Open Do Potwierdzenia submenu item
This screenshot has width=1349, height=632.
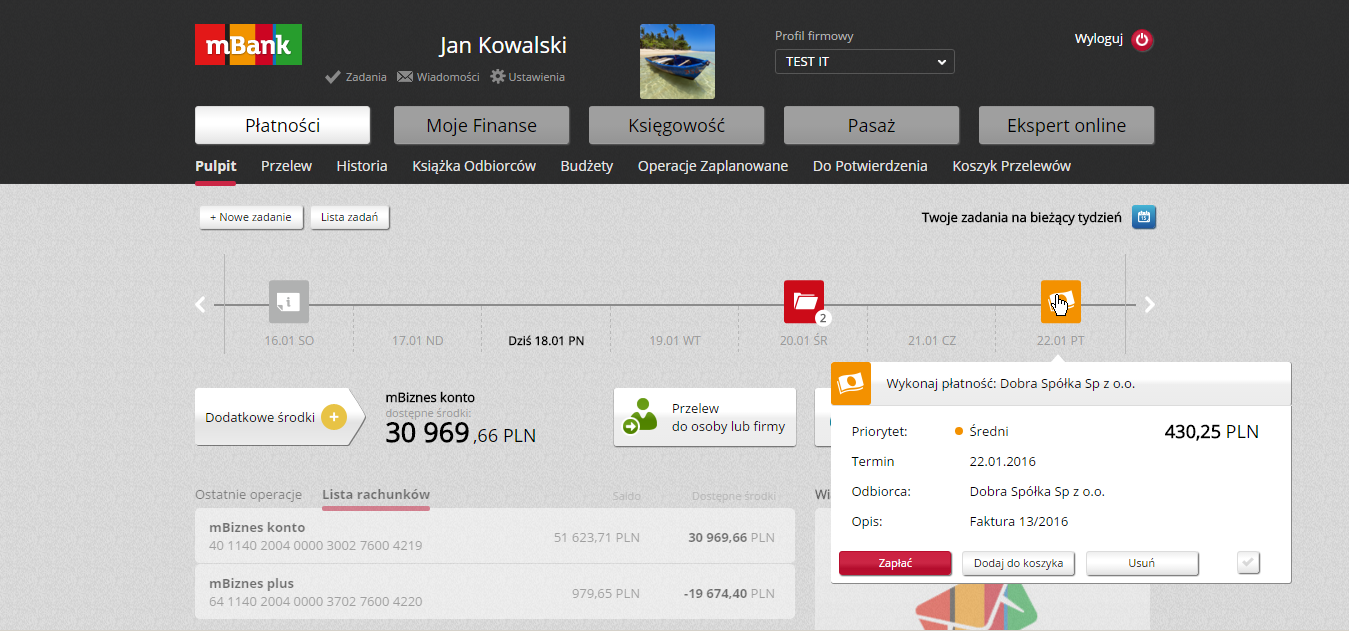(x=870, y=166)
